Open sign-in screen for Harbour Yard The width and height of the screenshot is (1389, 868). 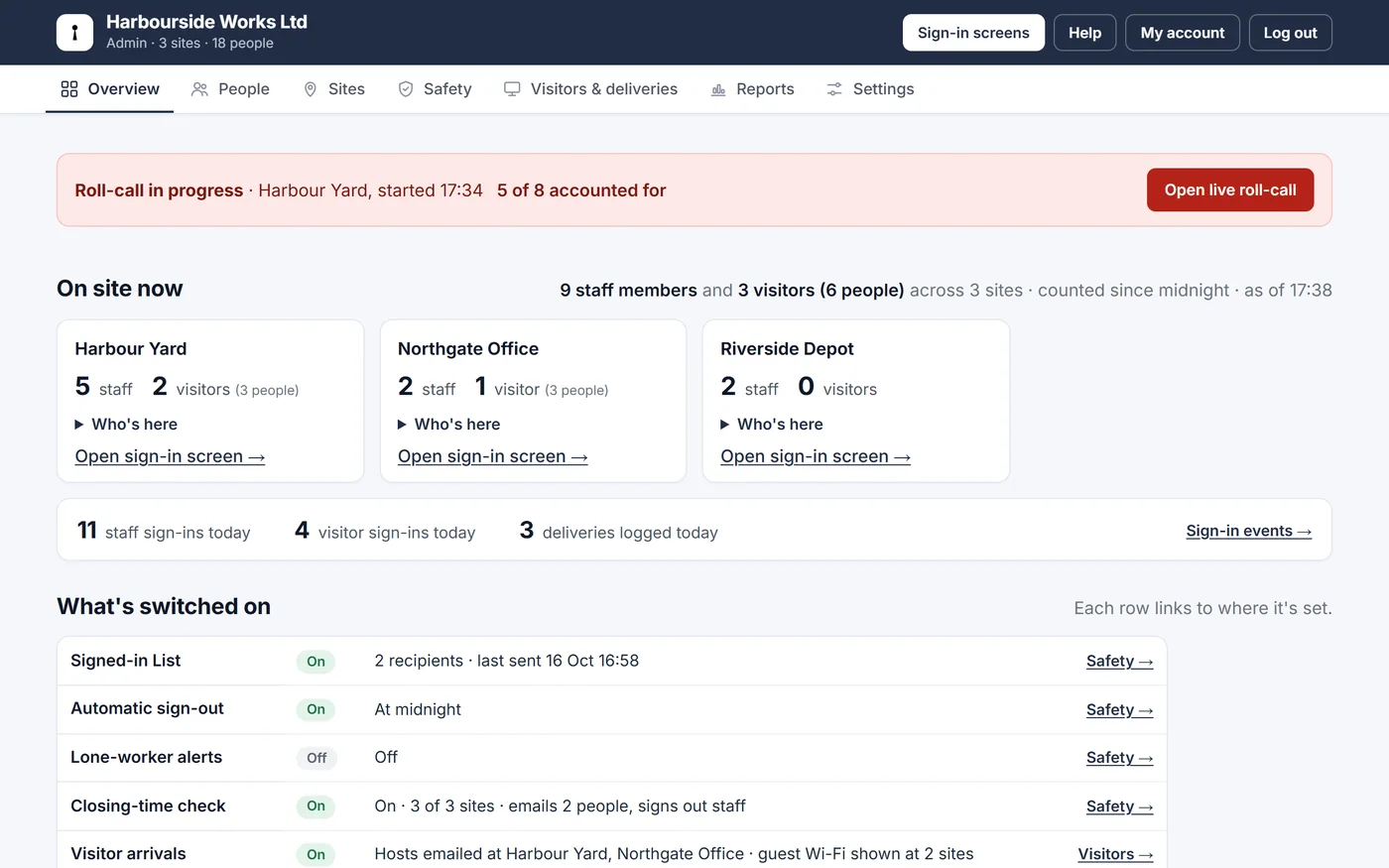(170, 456)
